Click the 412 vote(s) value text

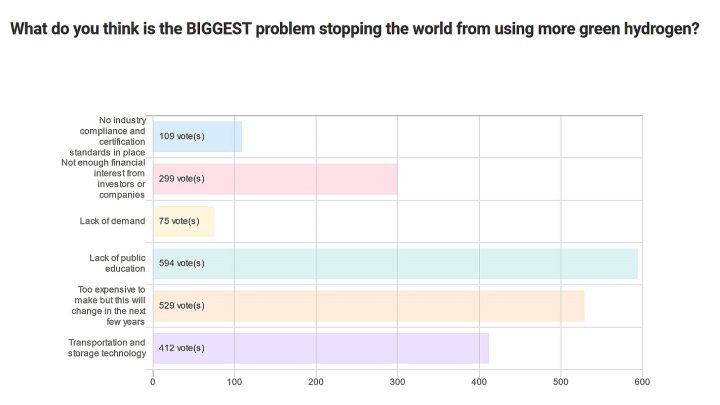click(181, 348)
